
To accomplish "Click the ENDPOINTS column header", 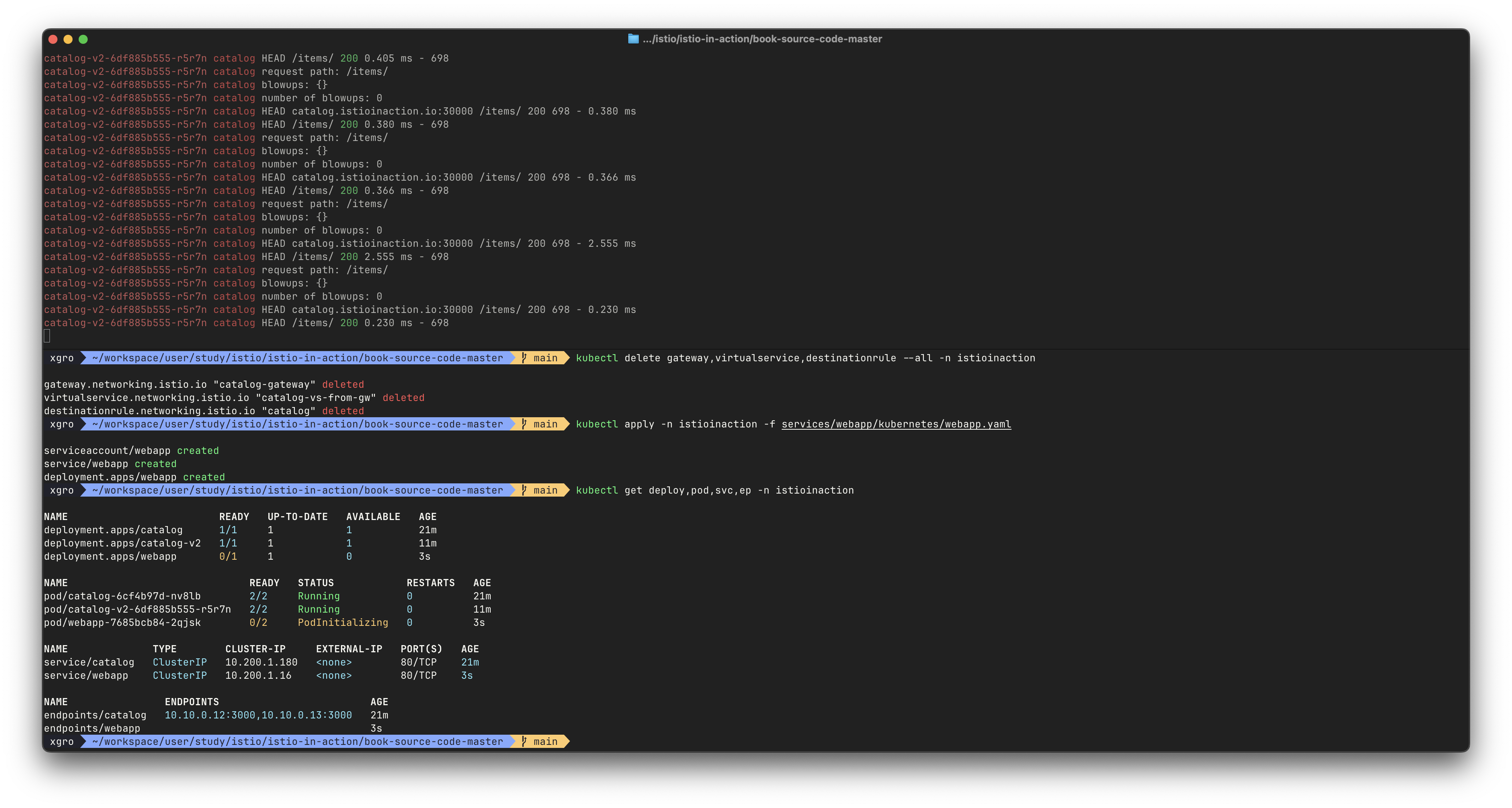I will click(x=192, y=702).
